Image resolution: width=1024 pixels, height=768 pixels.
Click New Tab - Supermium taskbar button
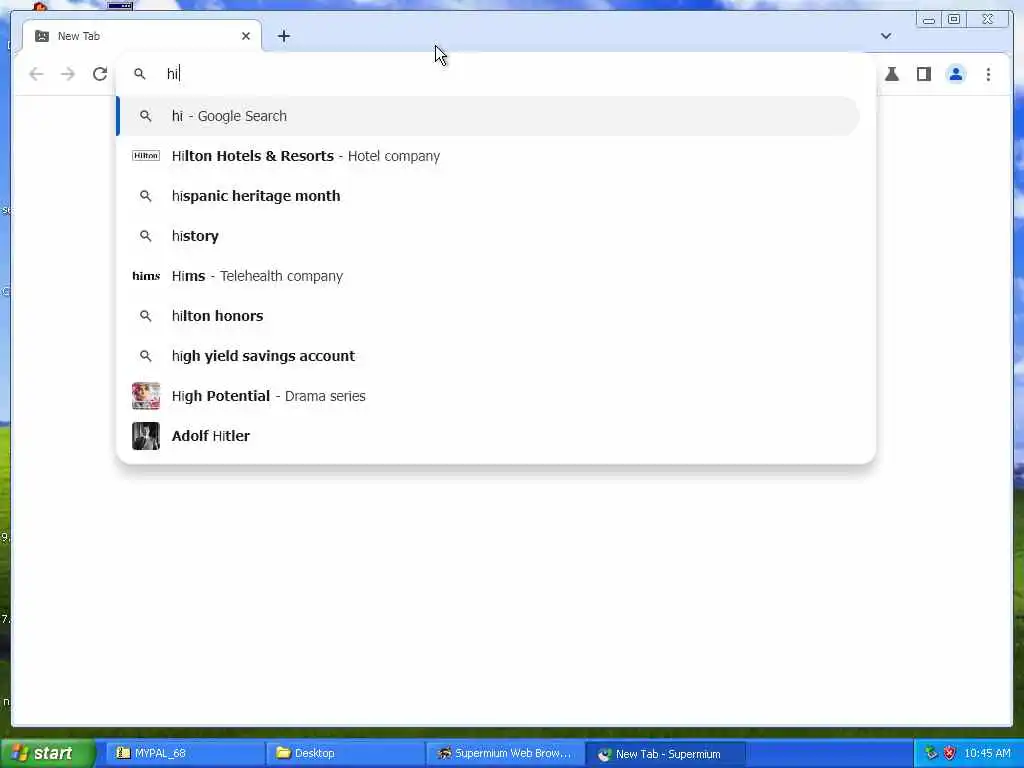pyautogui.click(x=665, y=754)
